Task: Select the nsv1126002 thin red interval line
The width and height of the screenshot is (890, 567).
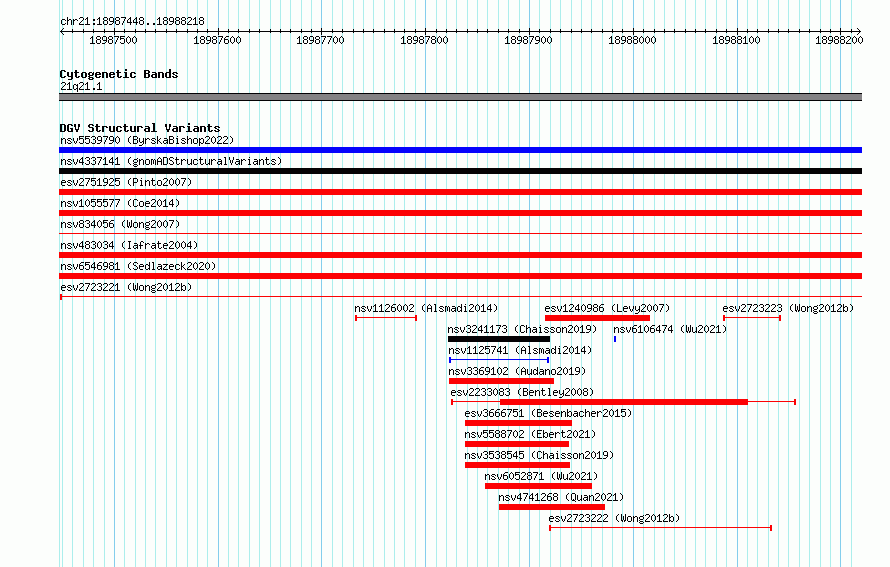Action: pos(386,318)
